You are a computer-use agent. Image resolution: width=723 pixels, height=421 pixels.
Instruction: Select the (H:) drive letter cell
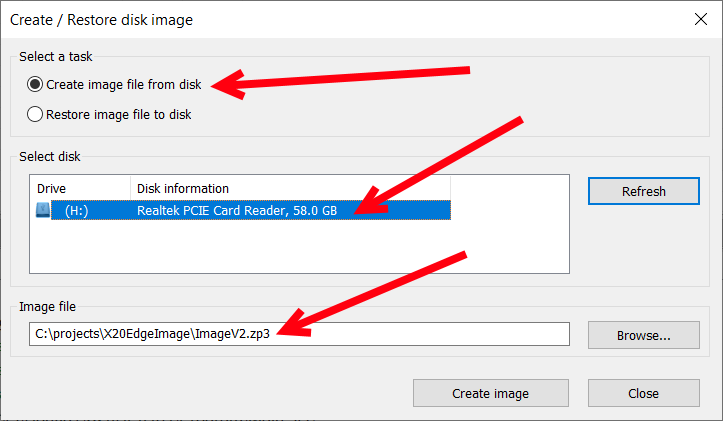pos(76,210)
